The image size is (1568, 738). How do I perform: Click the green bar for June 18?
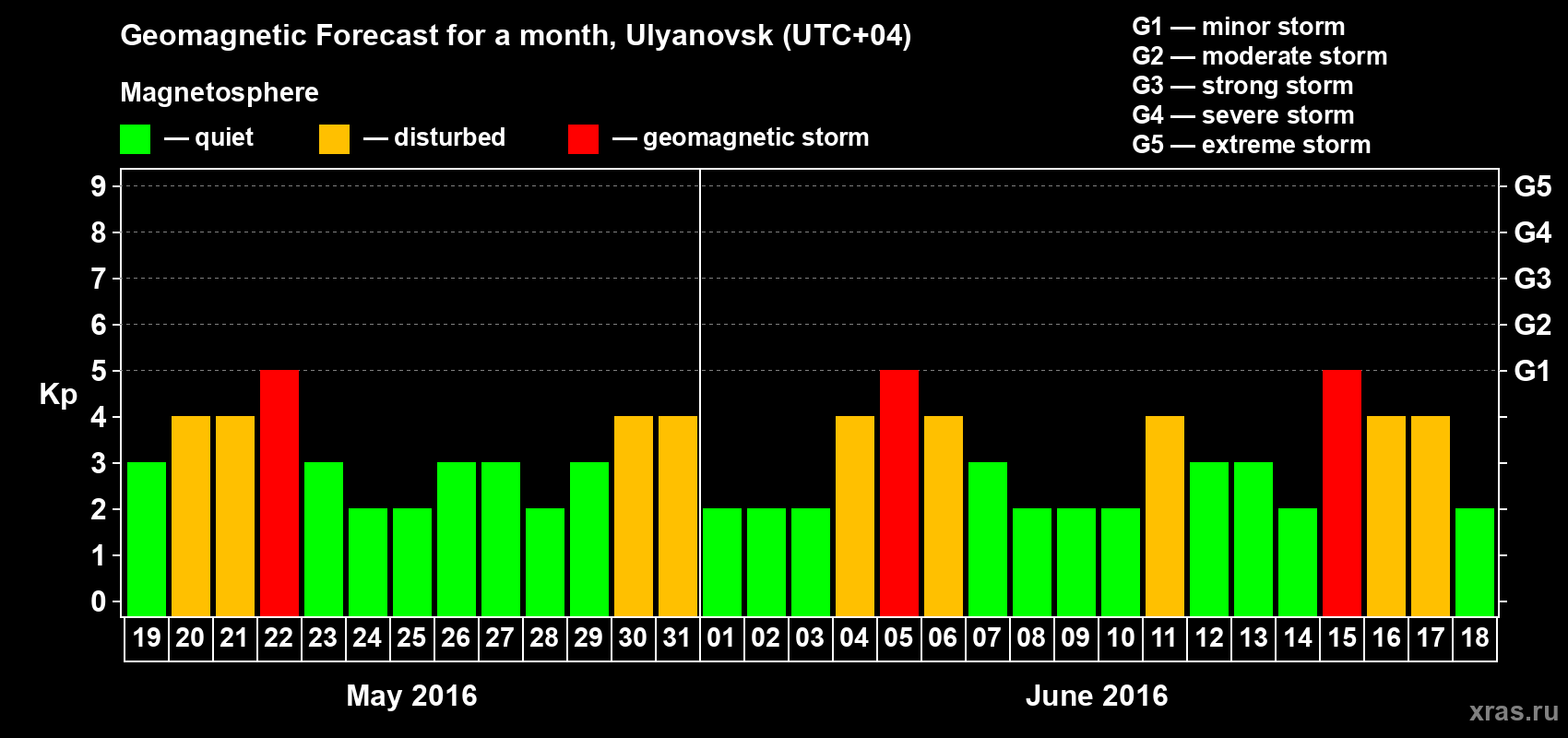1475,562
